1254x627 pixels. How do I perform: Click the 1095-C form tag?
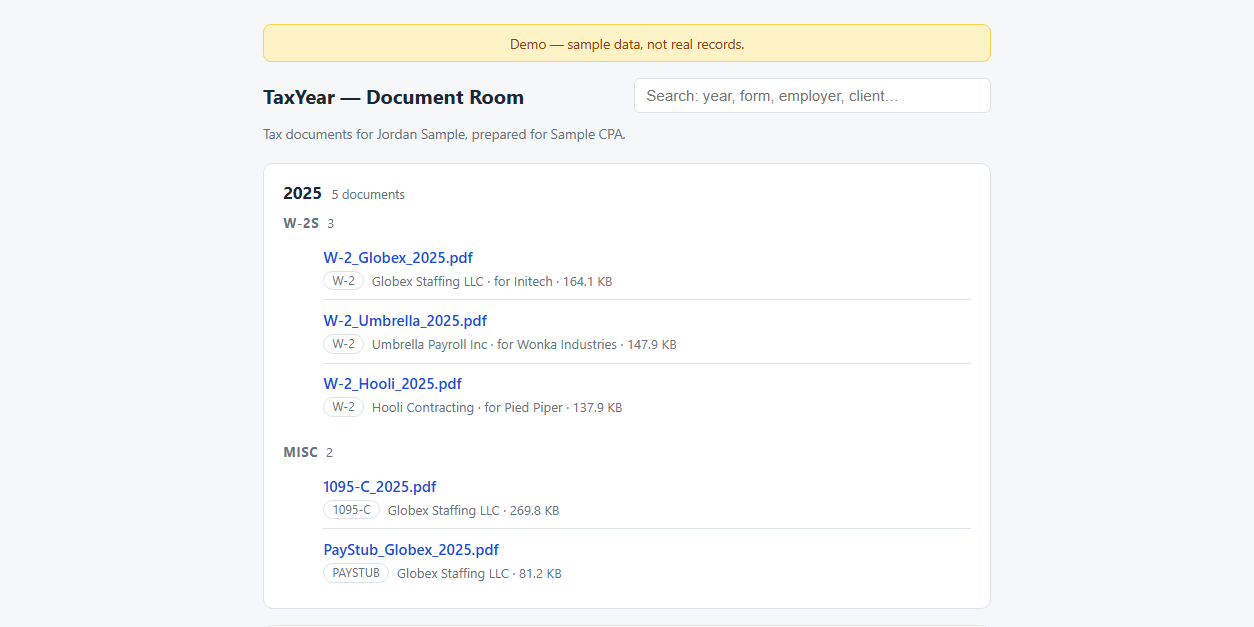pos(351,510)
